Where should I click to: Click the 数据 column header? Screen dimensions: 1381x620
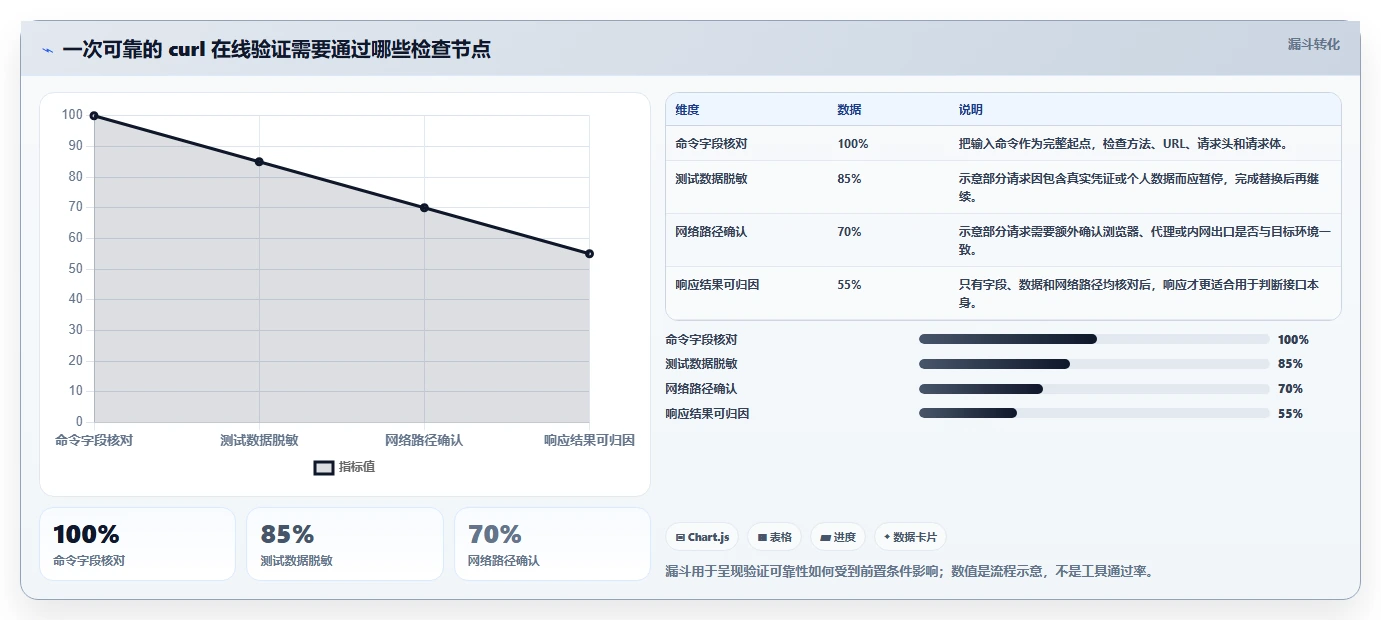pos(850,110)
